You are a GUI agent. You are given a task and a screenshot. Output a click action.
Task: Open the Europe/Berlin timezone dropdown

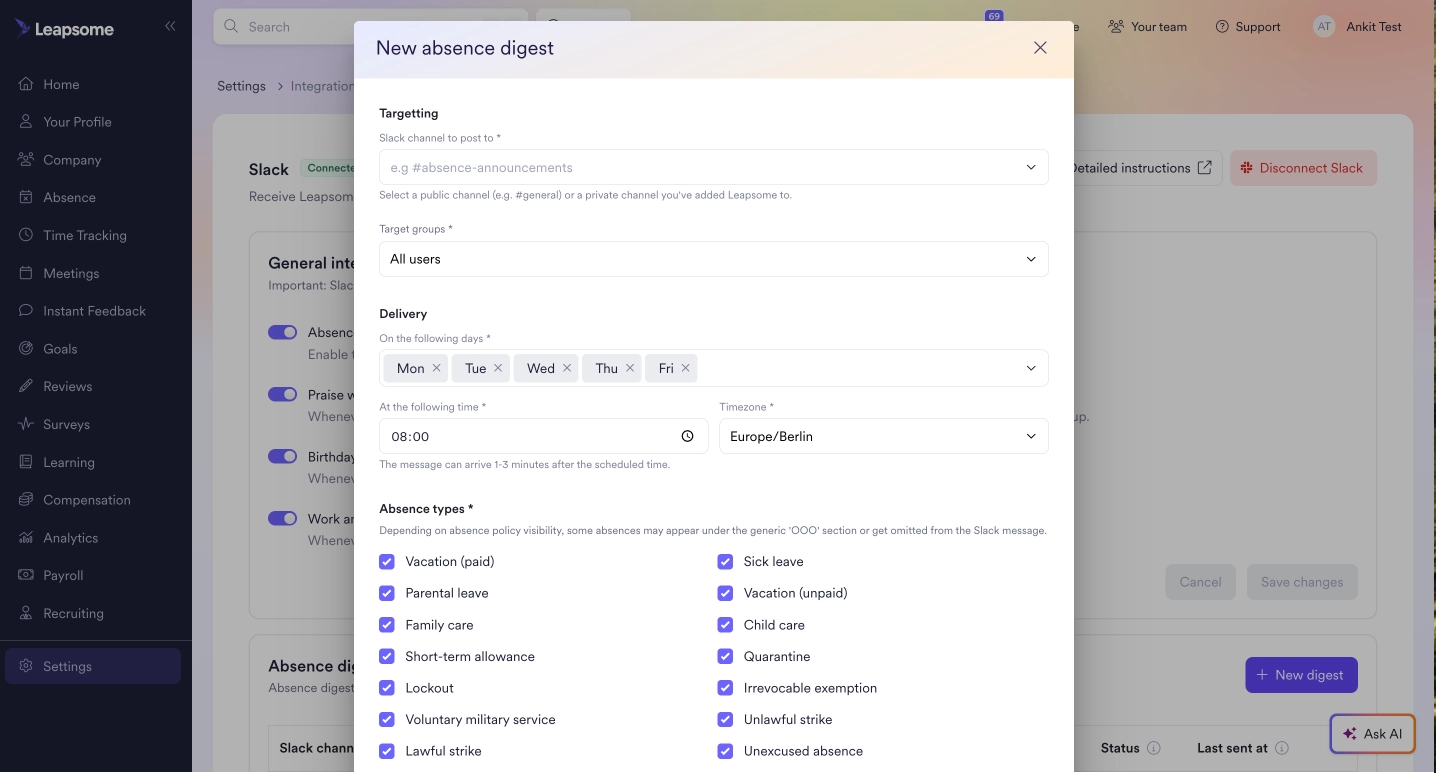click(883, 436)
